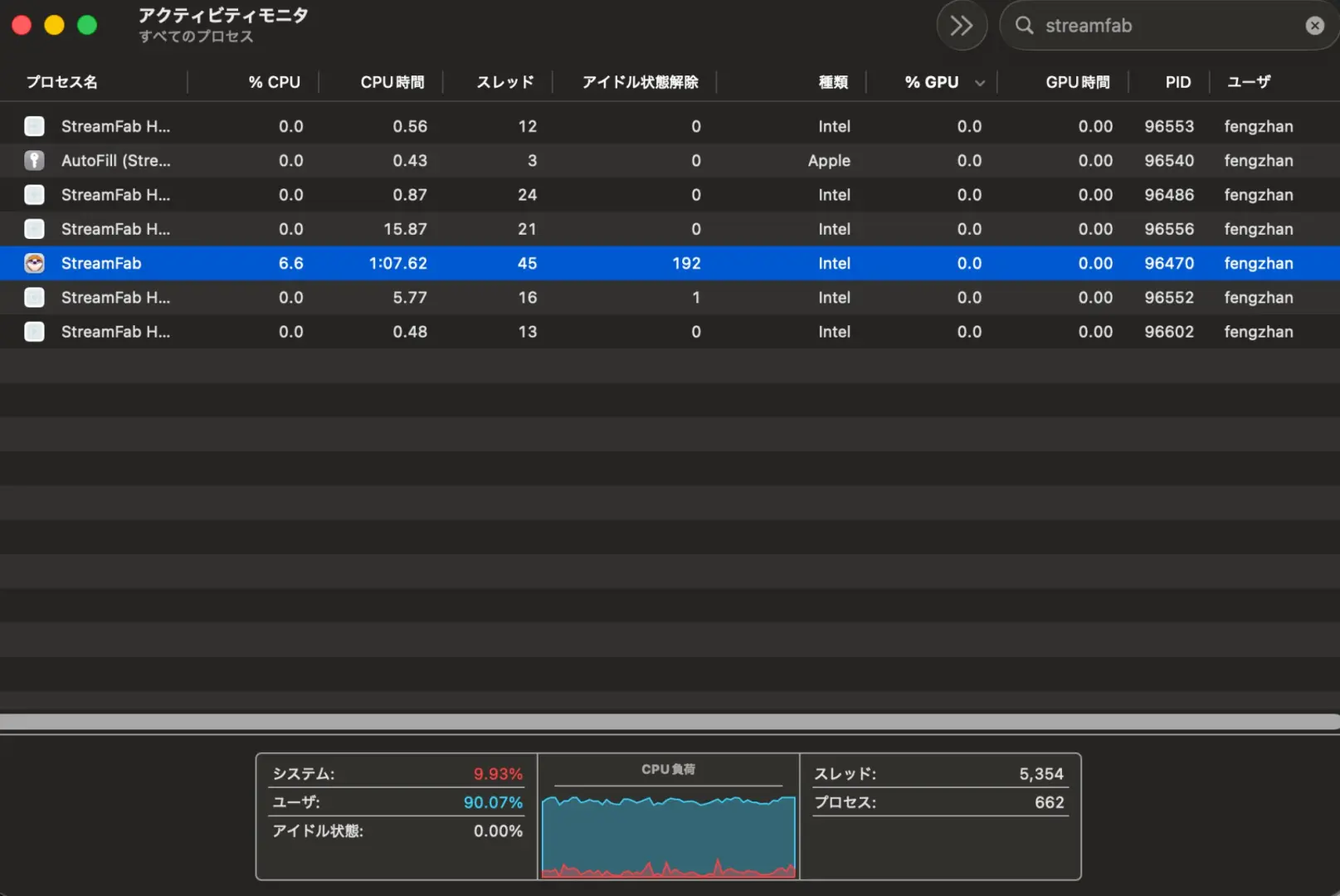The width and height of the screenshot is (1340, 896).
Task: Click the Apple kind cell
Action: click(829, 160)
